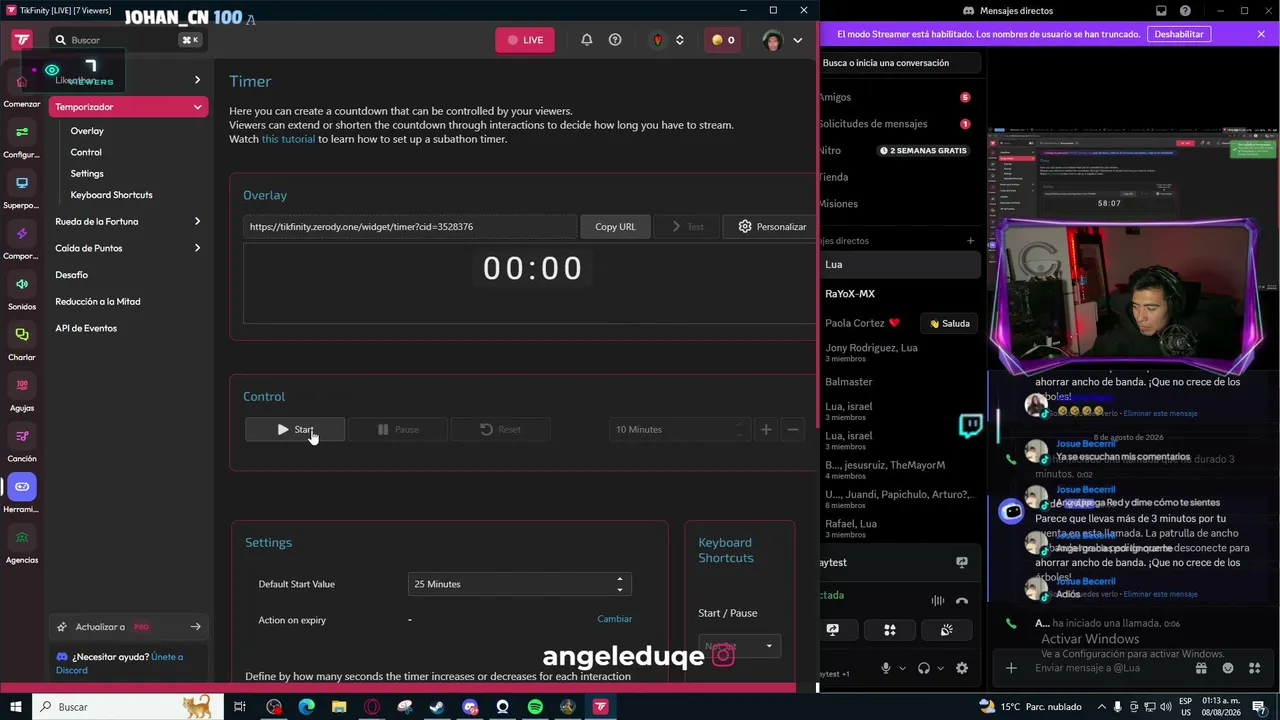Copy the overlay widget URL

click(615, 227)
